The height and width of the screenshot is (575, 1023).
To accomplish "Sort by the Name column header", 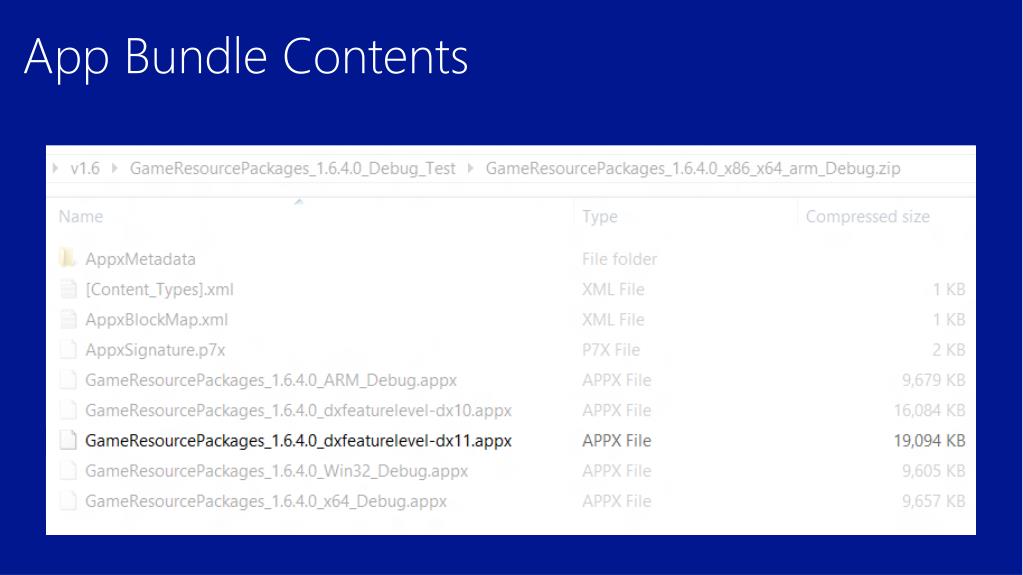I will 81,216.
